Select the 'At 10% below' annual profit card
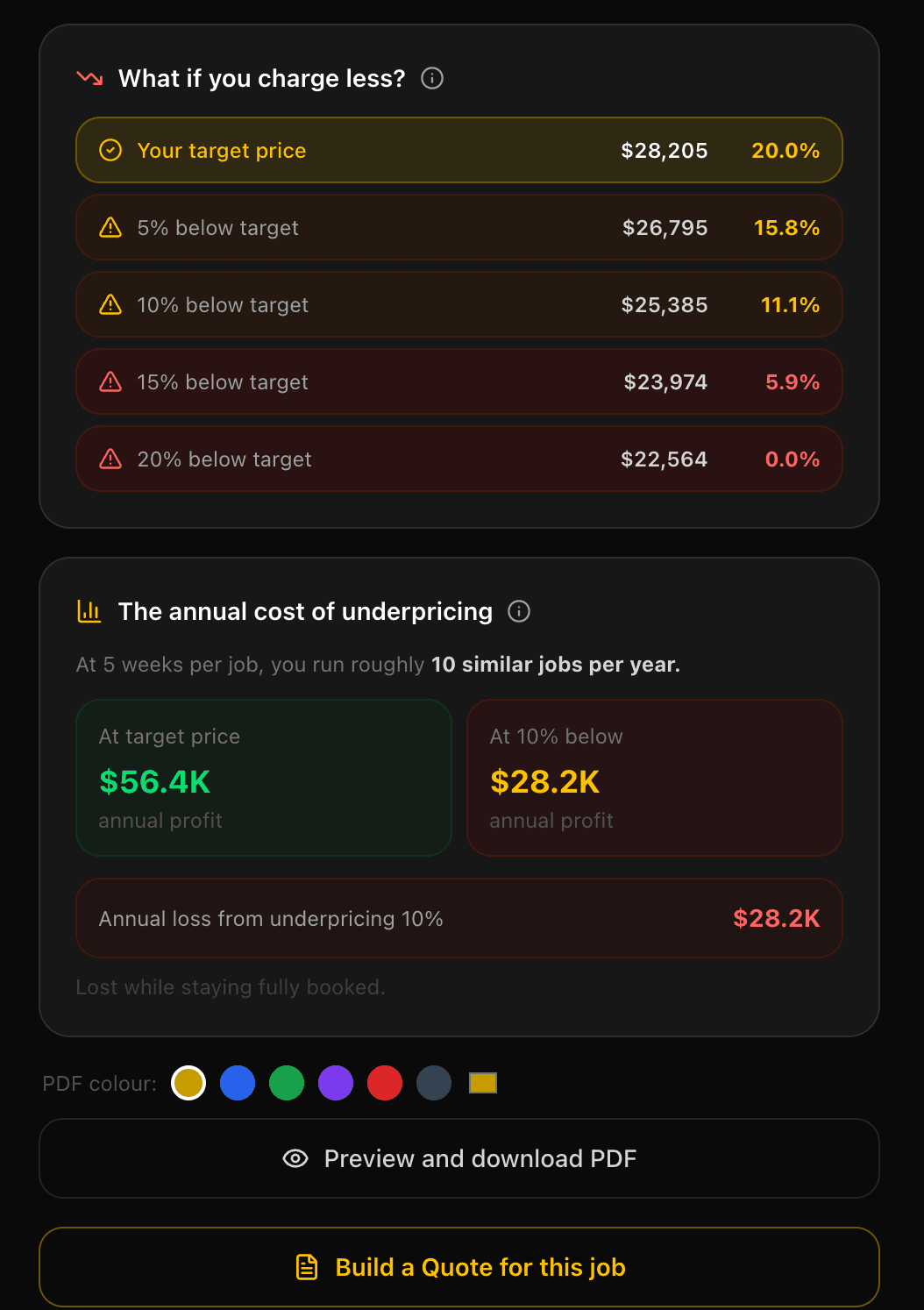This screenshot has height=1310, width=924. 655,778
